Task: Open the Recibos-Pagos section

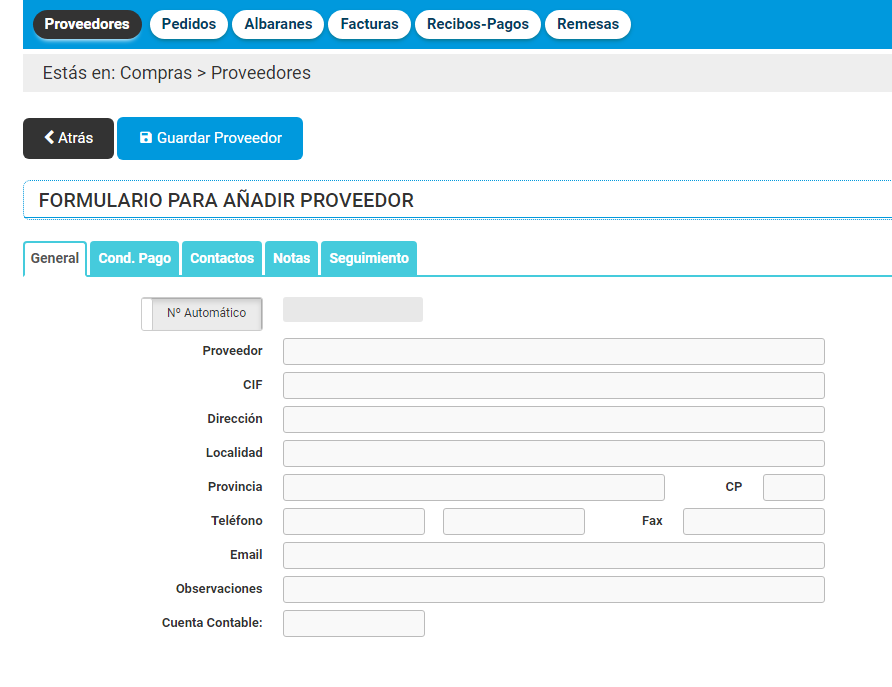Action: (477, 23)
